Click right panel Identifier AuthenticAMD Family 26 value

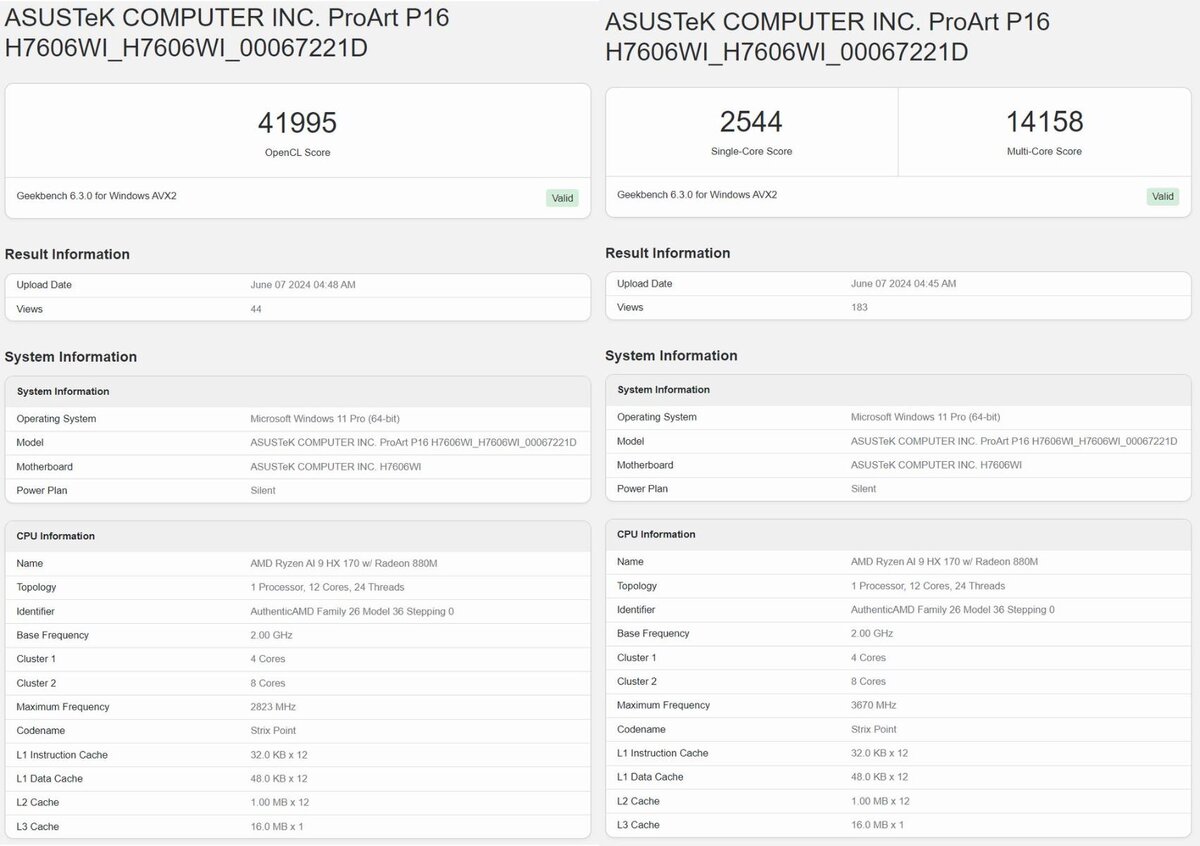click(952, 610)
